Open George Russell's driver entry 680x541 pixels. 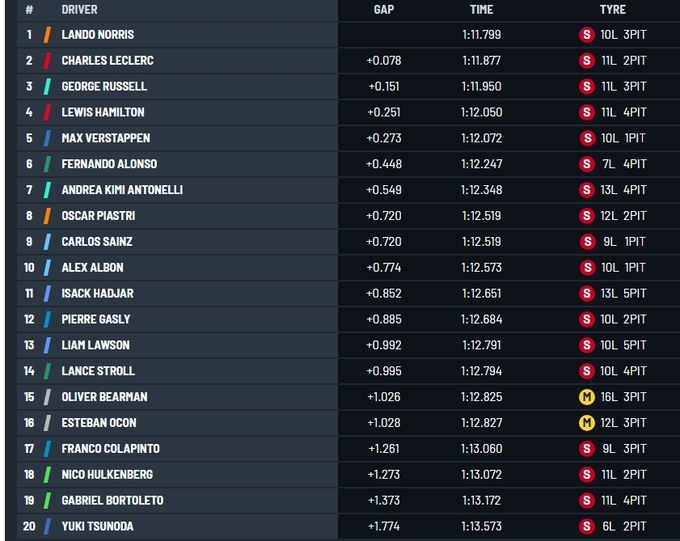[x=104, y=87]
